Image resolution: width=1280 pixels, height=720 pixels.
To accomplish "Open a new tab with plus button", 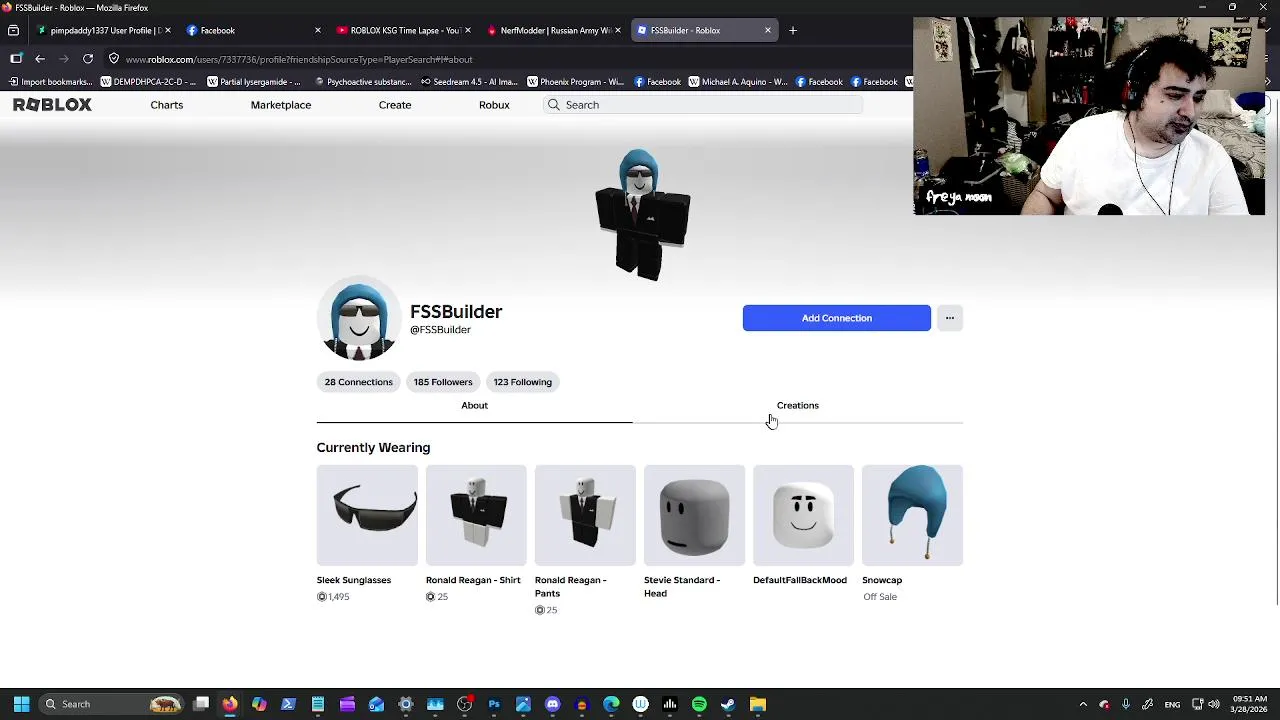I will 792,30.
